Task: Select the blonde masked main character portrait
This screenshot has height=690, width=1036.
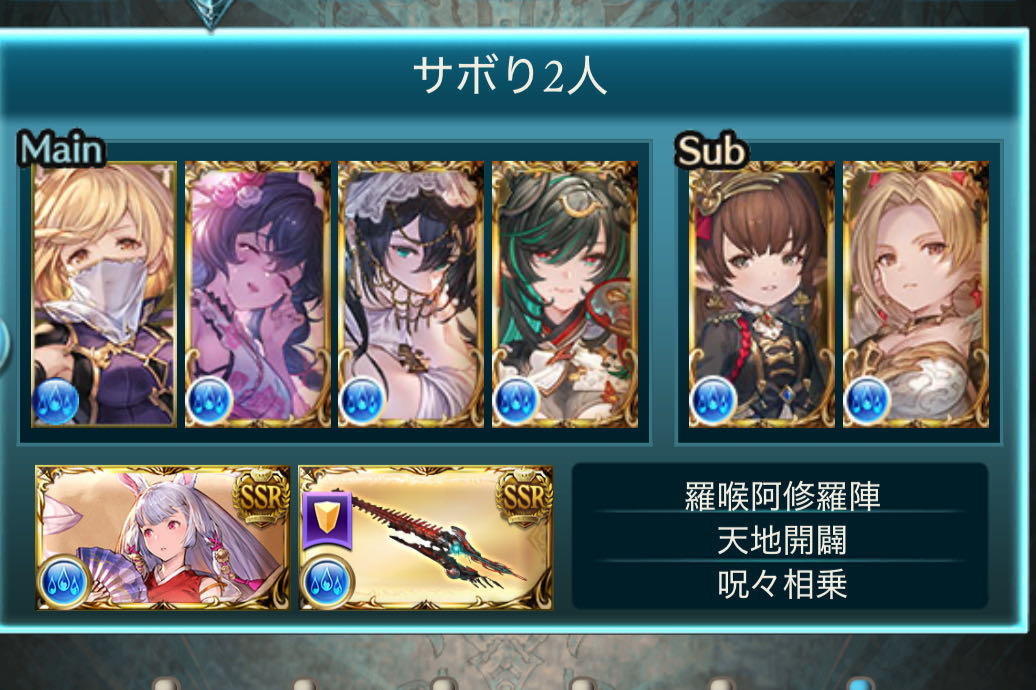Action: 104,294
